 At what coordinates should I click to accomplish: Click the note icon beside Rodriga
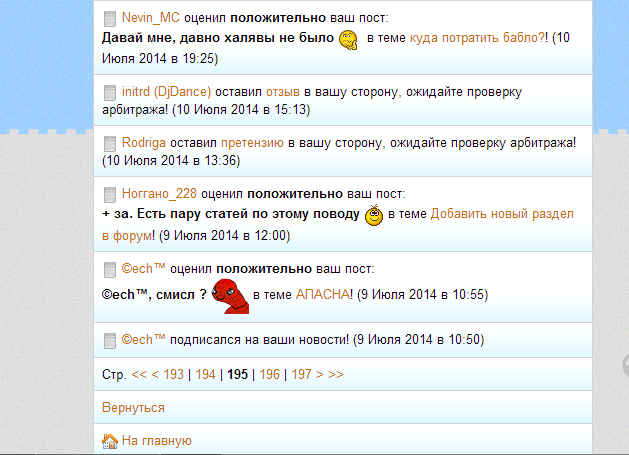point(110,144)
